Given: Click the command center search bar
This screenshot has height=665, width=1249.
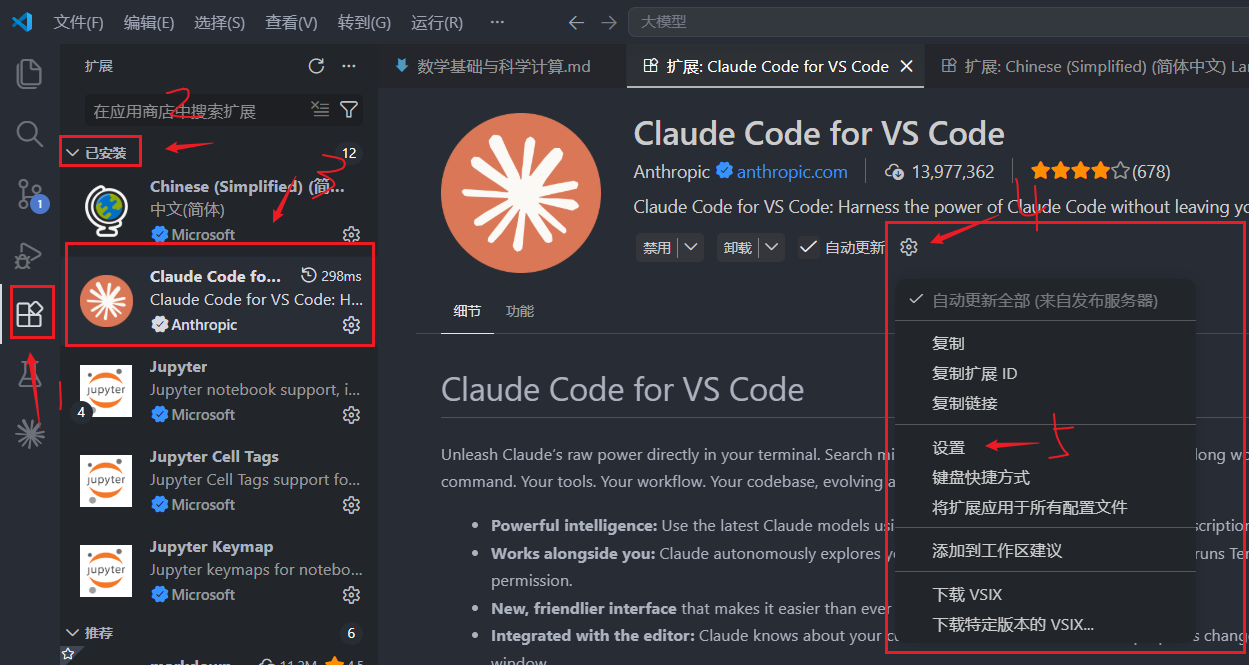Looking at the screenshot, I should click(938, 22).
